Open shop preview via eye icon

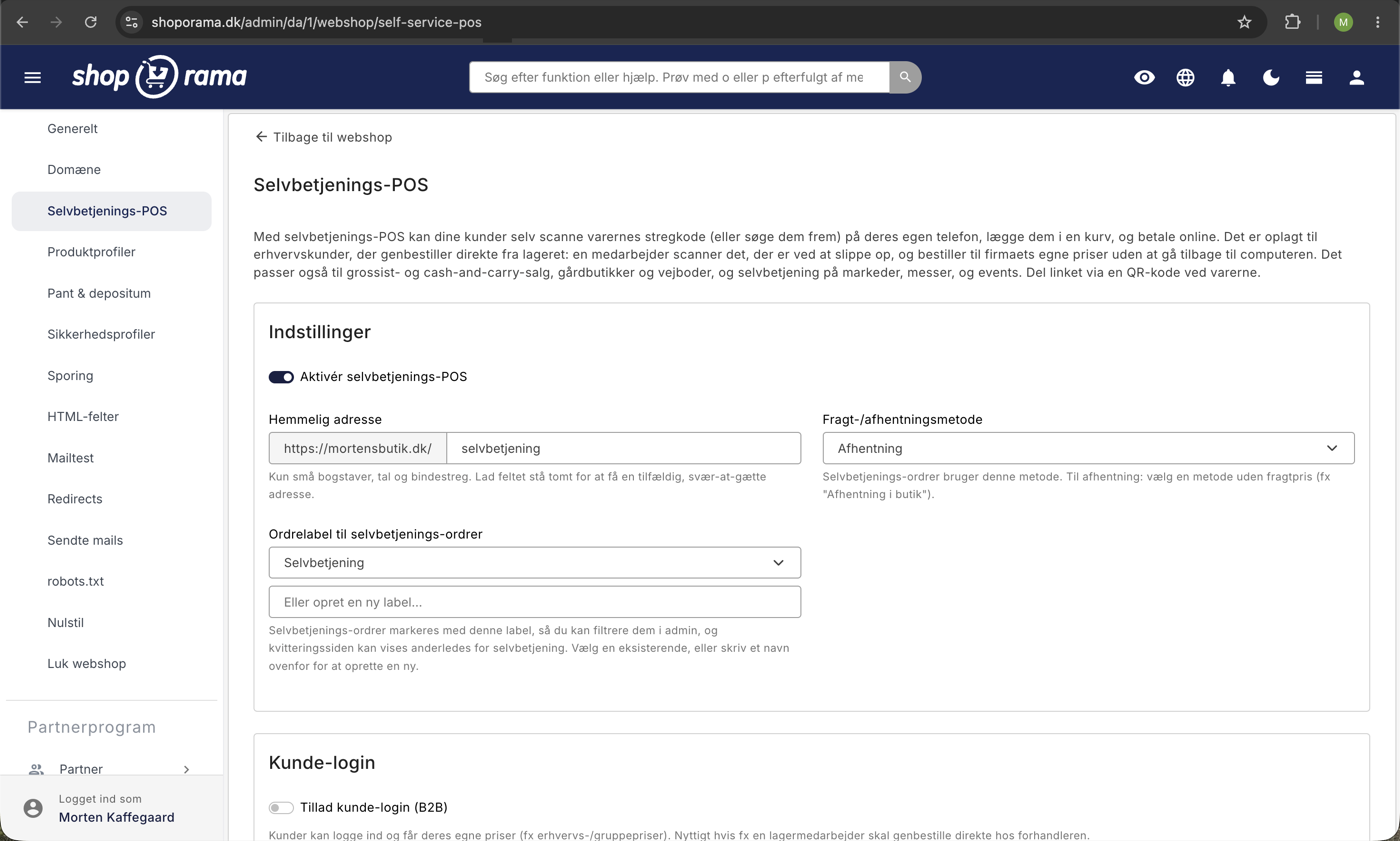tap(1144, 77)
